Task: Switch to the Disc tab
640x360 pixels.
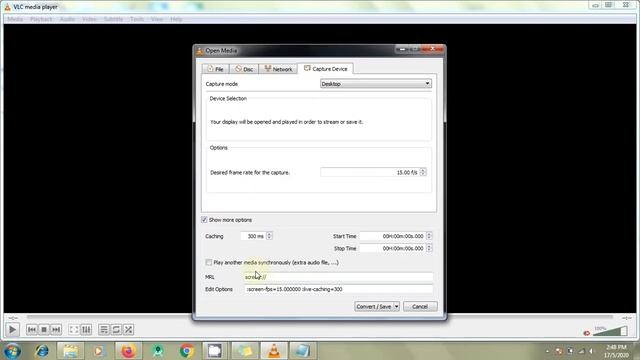Action: click(244, 69)
